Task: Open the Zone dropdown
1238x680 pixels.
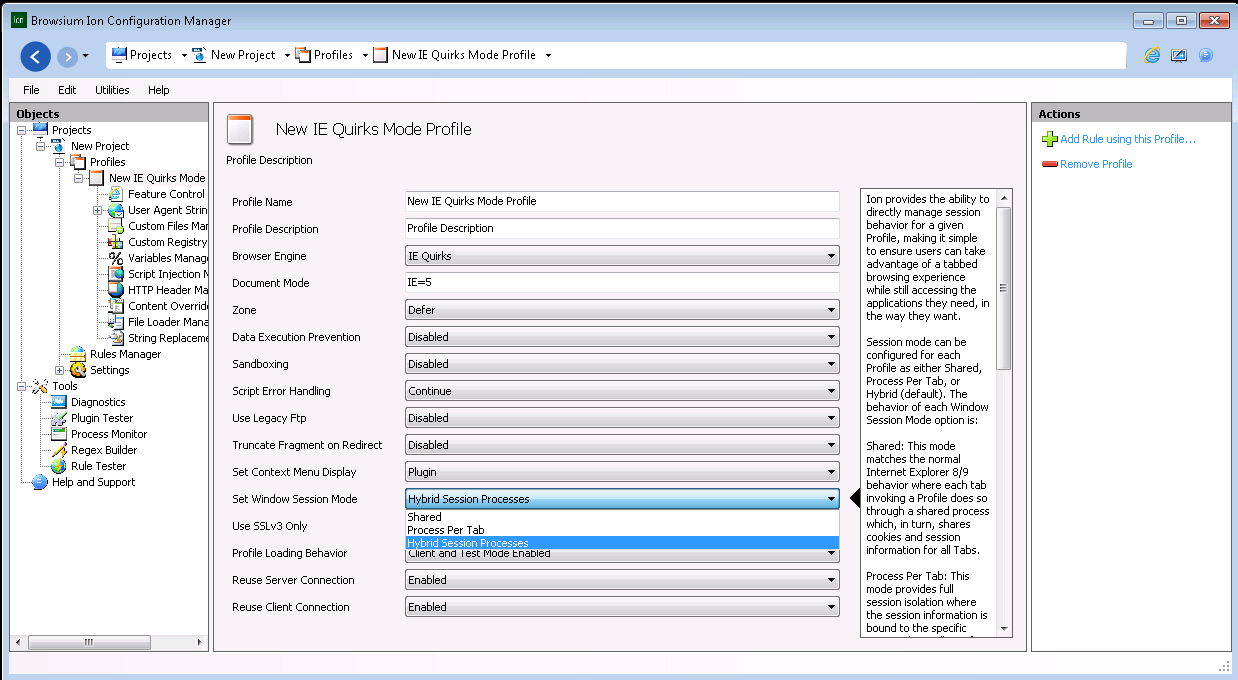Action: [622, 310]
